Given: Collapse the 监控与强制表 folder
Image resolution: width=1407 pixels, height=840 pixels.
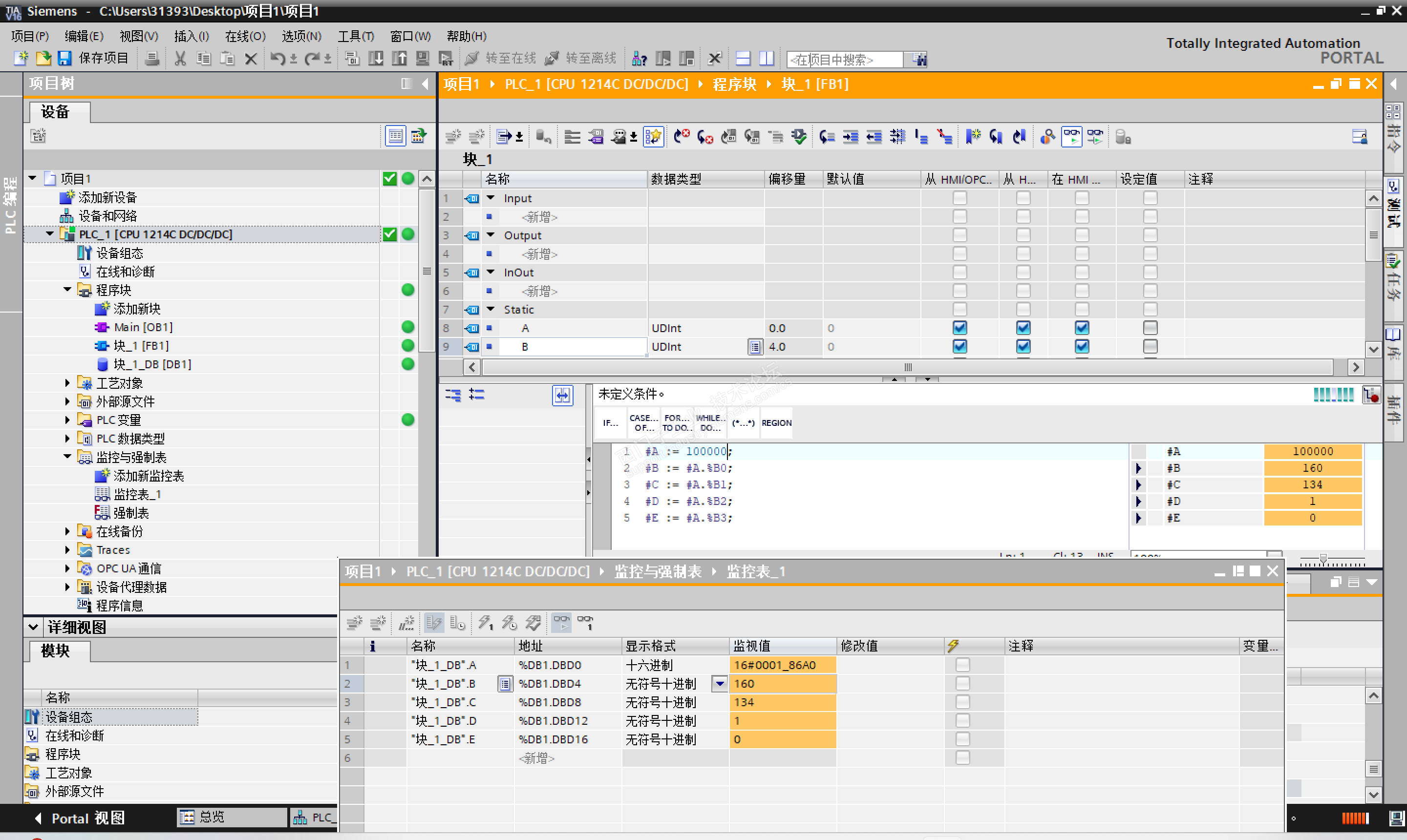Looking at the screenshot, I should 67,457.
